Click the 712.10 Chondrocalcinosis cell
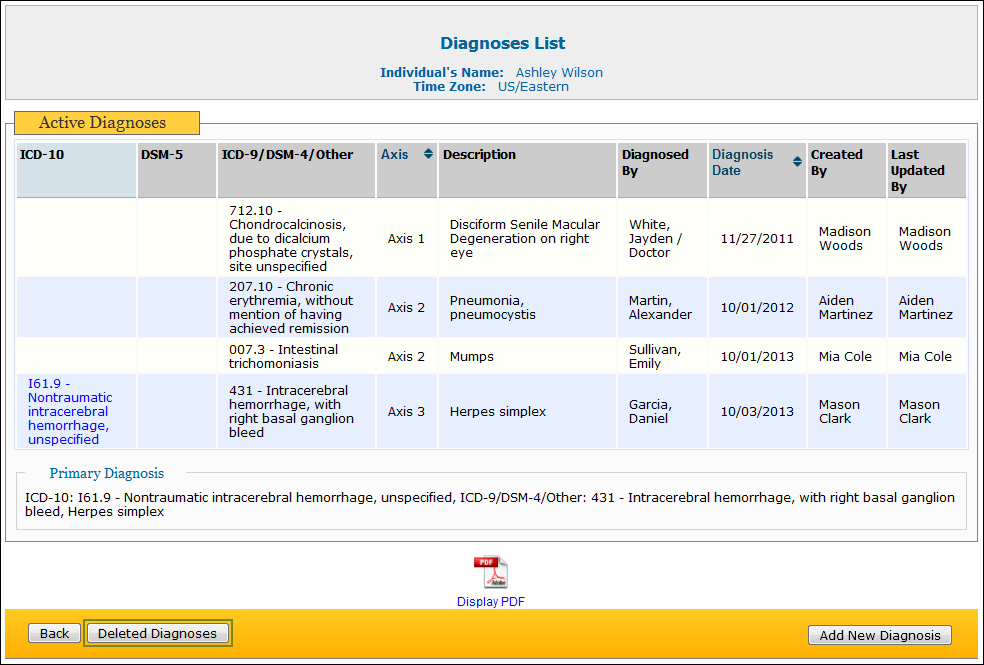Screen dimensions: 984x665 [x=296, y=238]
